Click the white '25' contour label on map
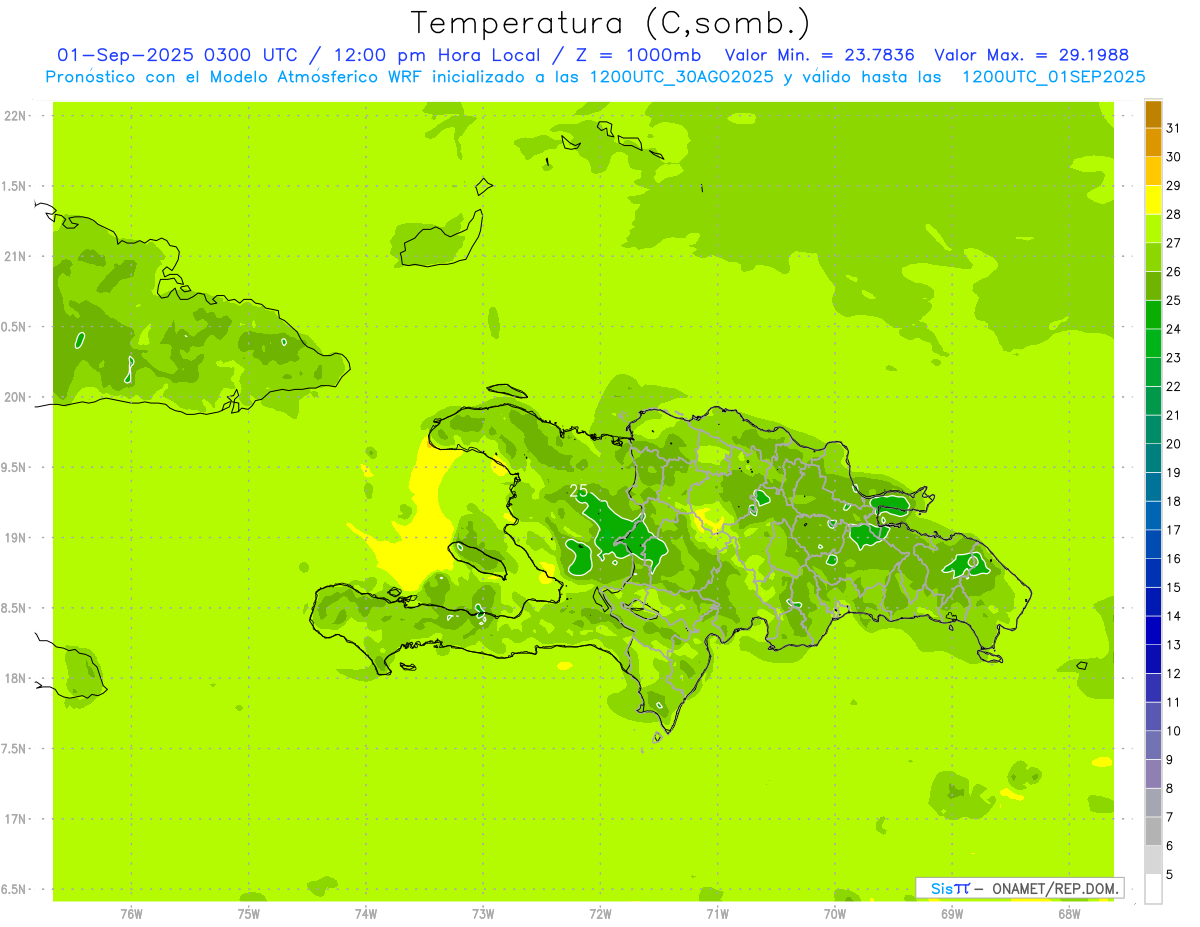Screen dimensions: 1200x927 [578, 491]
